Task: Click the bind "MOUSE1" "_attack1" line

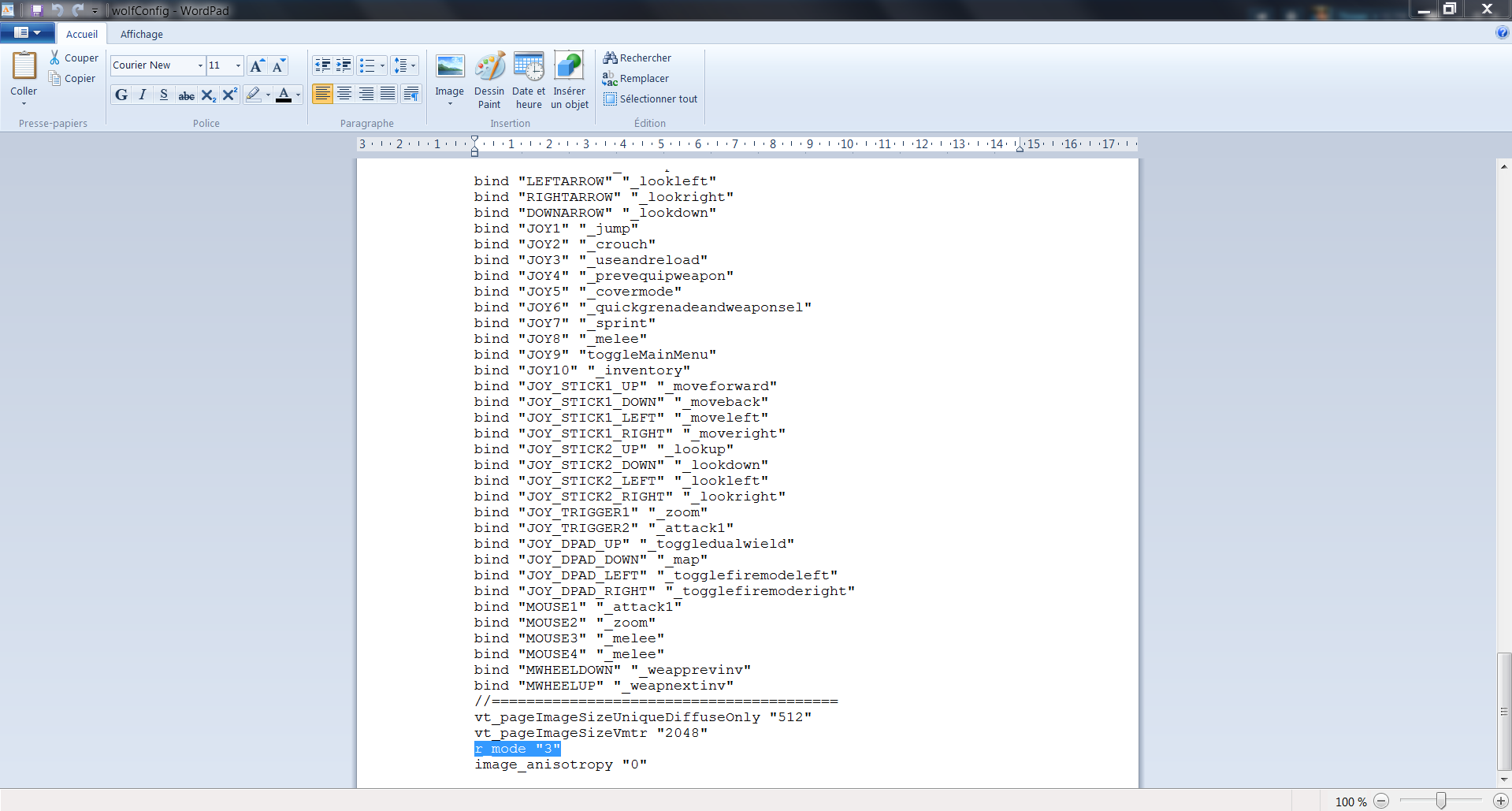Action: [x=578, y=607]
